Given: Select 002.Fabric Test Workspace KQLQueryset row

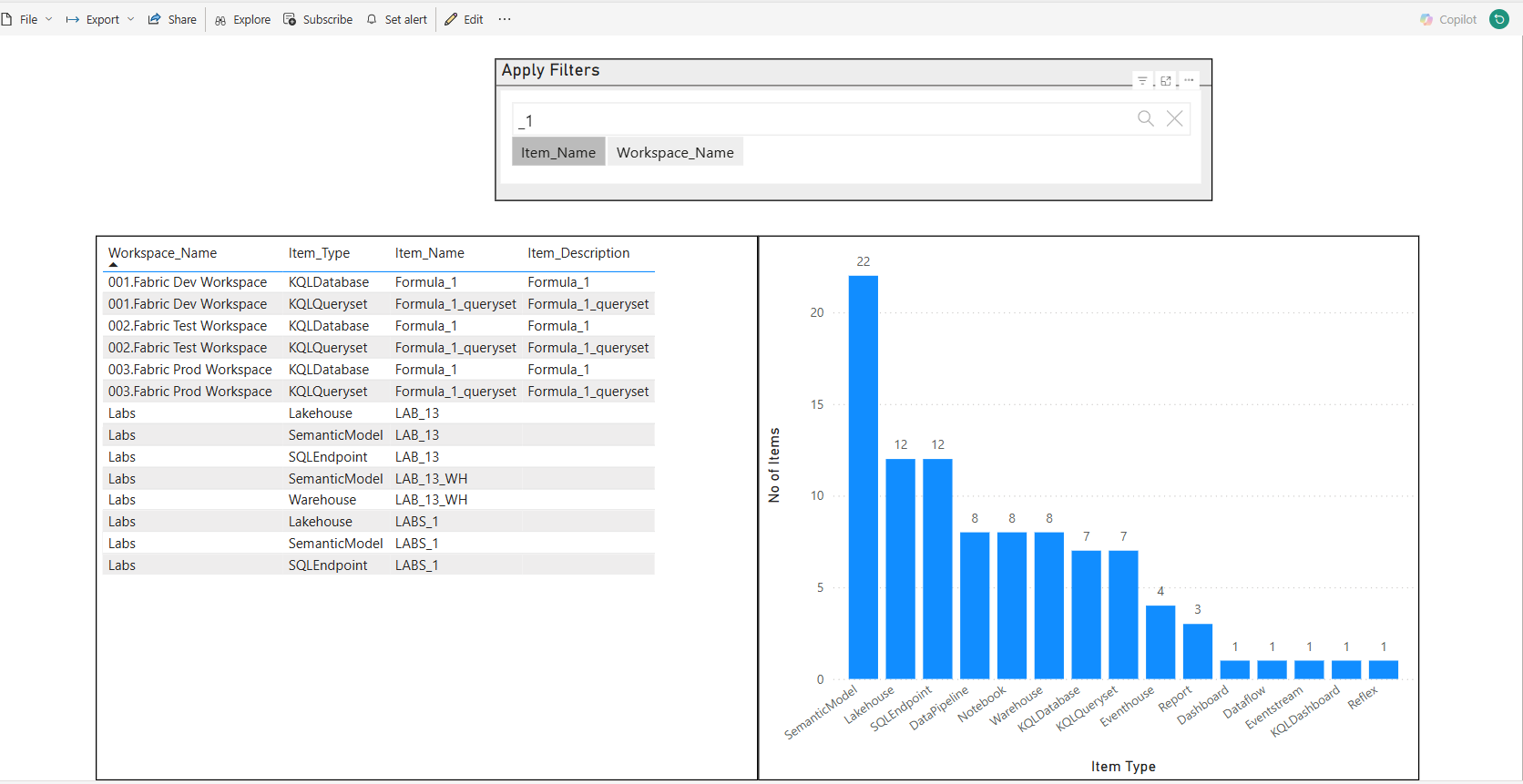Looking at the screenshot, I should pyautogui.click(x=379, y=348).
